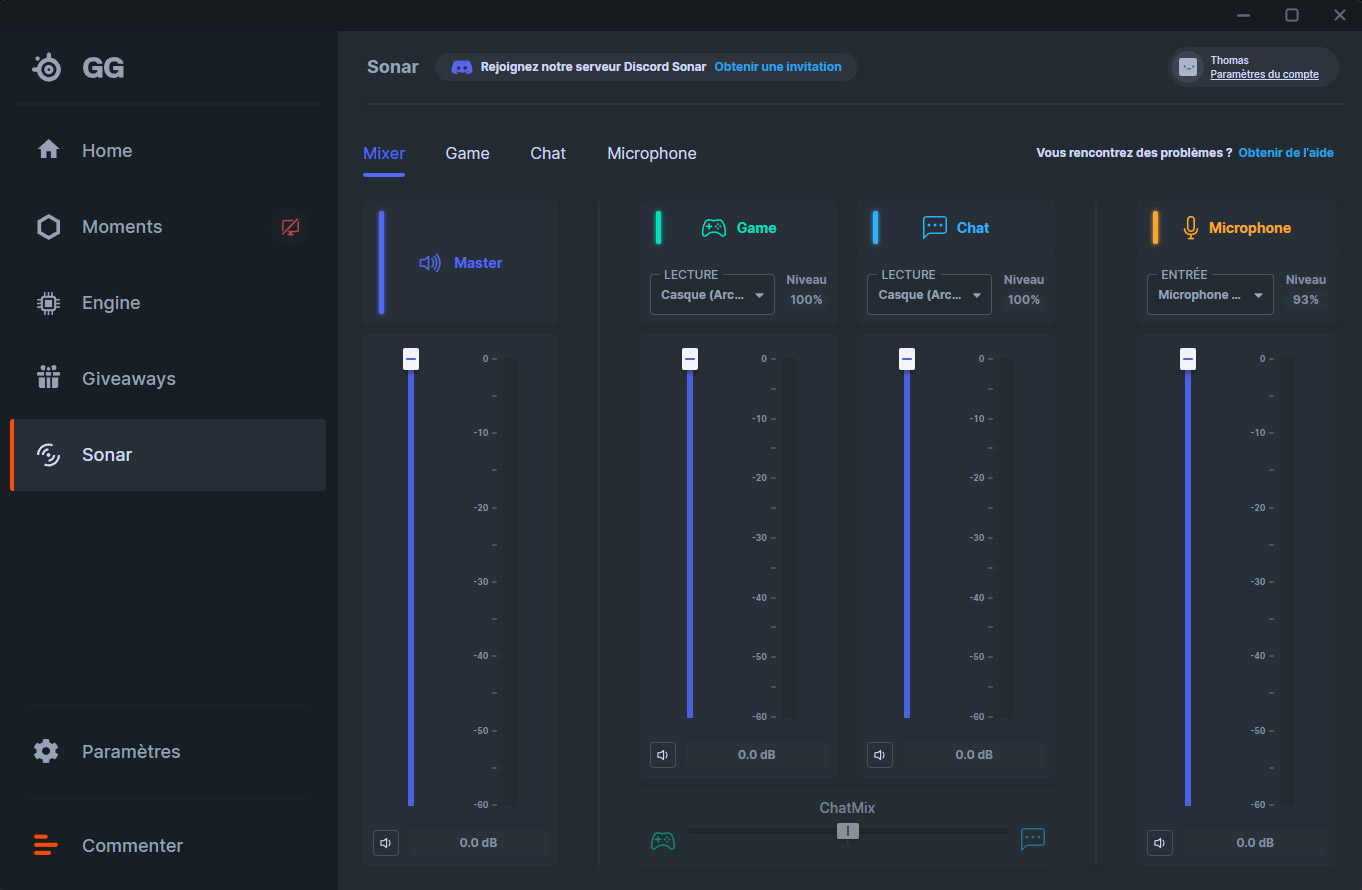Open the Microphone input device dropdown
The image size is (1362, 890).
pos(1210,295)
